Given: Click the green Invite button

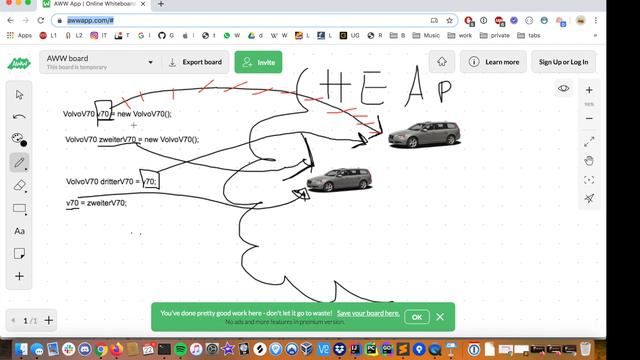Looking at the screenshot, I should tap(258, 62).
